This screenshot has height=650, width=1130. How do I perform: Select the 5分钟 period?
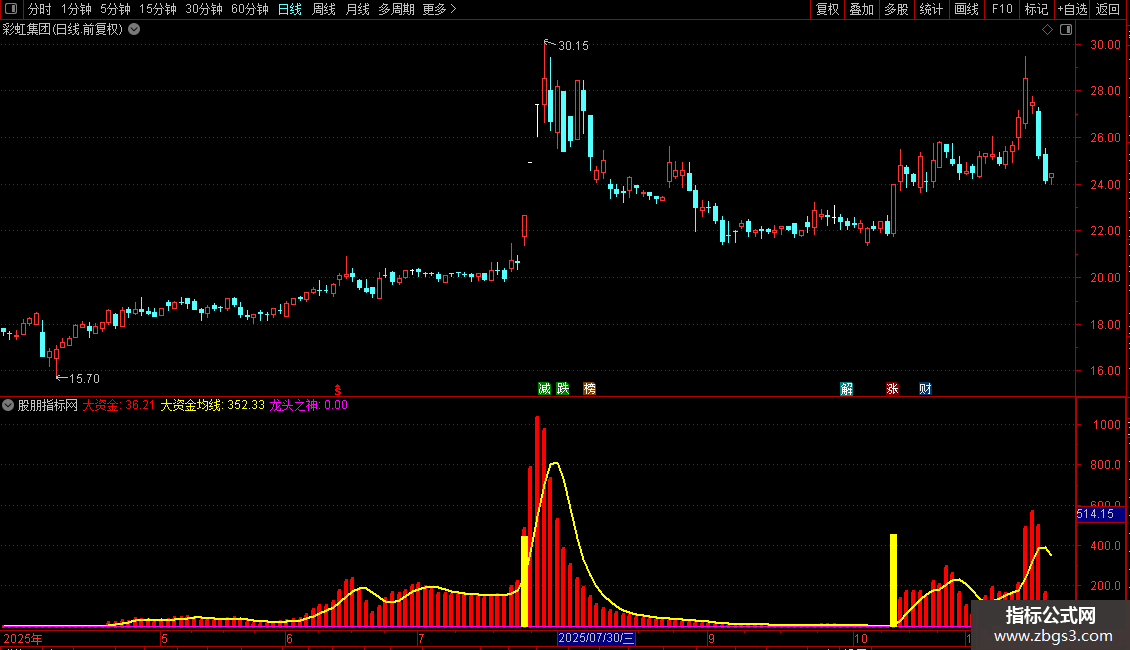click(115, 9)
